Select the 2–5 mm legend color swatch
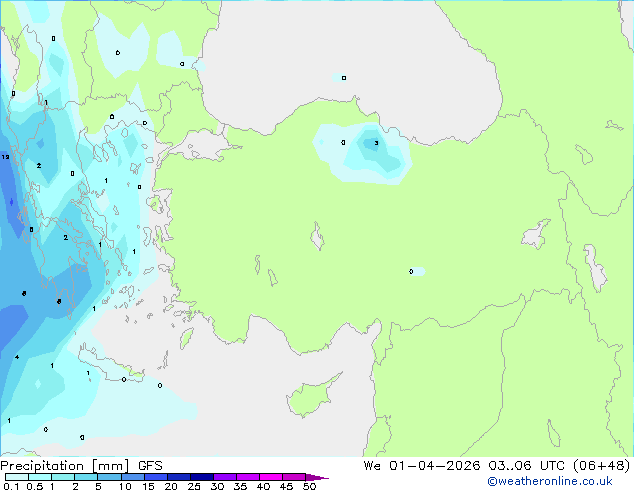 [x=86, y=477]
